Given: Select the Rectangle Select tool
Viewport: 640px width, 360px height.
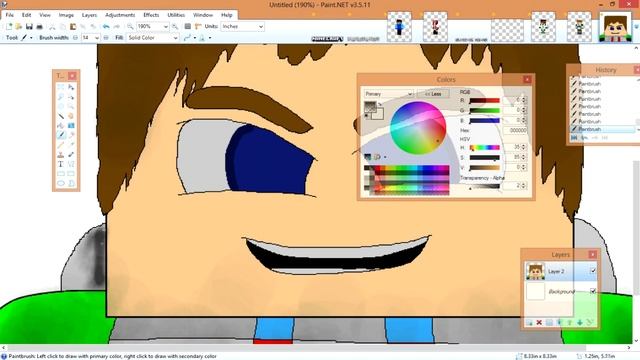Looking at the screenshot, I should pos(61,87).
